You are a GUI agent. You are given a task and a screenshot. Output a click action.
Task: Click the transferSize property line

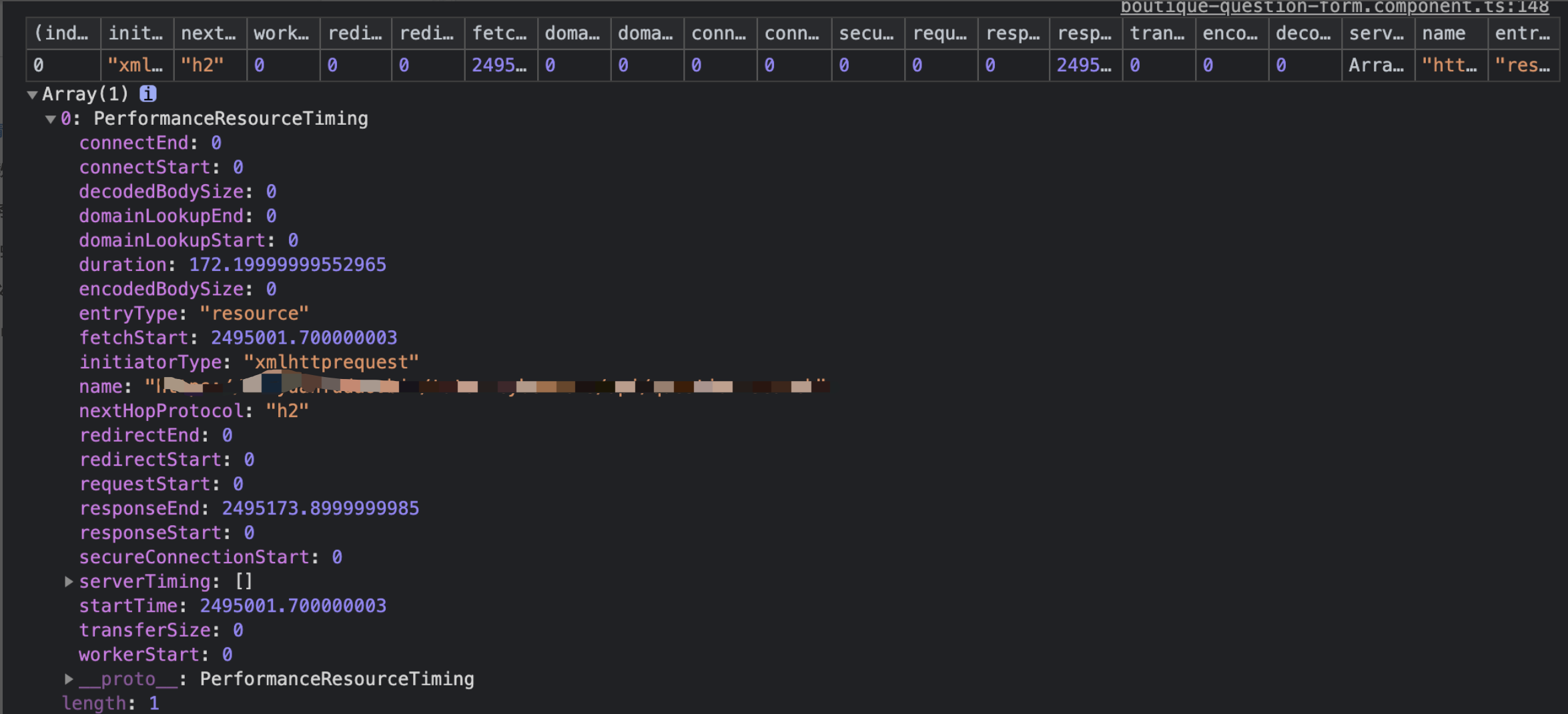[x=161, y=630]
